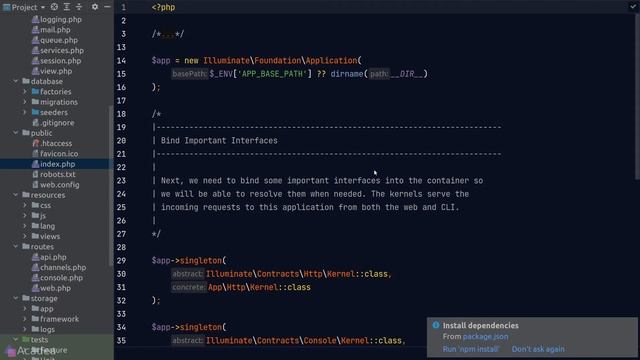Open session.php file
Viewport: 640px width, 360px height.
pyautogui.click(x=60, y=60)
